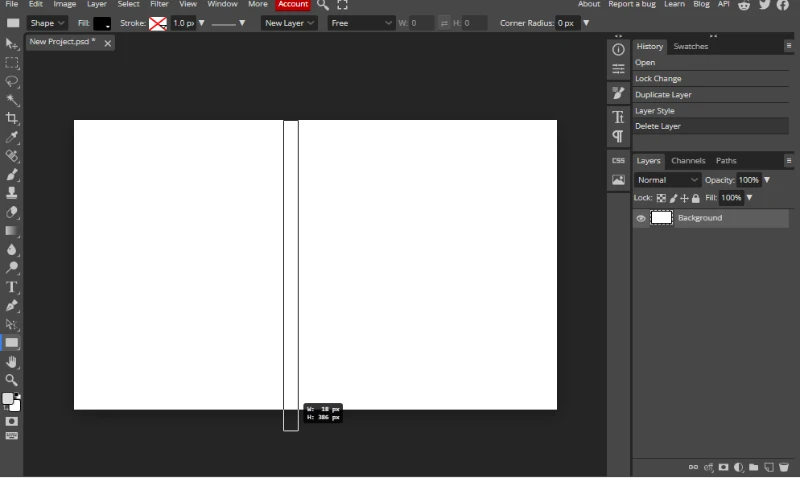Select the Lasso tool
The height and width of the screenshot is (478, 800).
(11, 82)
